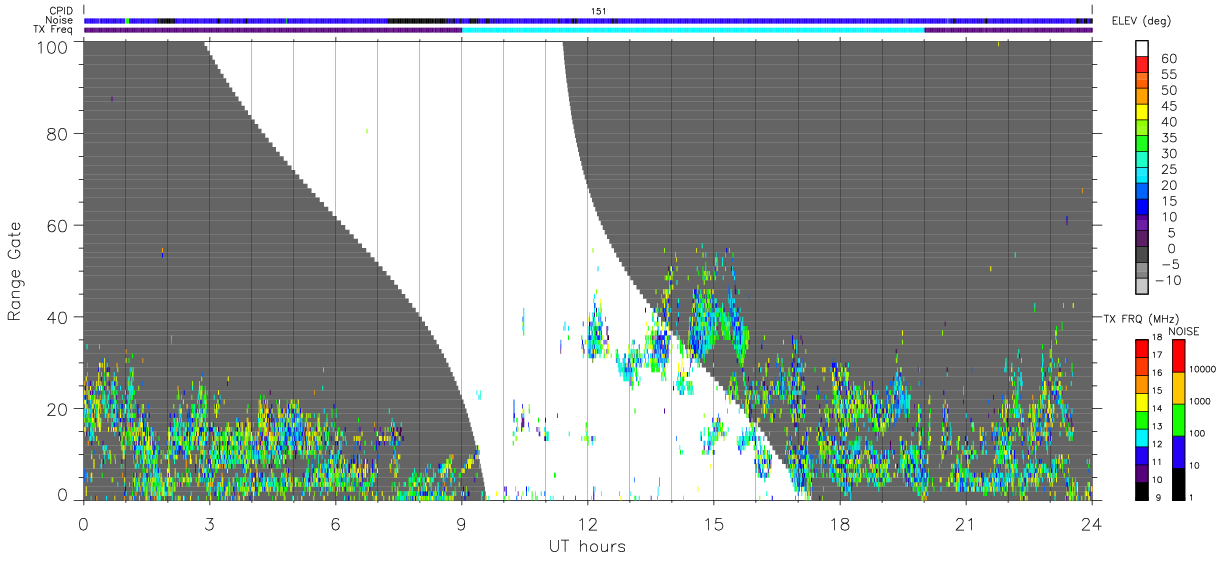
Task: Pick the light gray bottom ELEV colorbar swatch
Action: 1142,286
